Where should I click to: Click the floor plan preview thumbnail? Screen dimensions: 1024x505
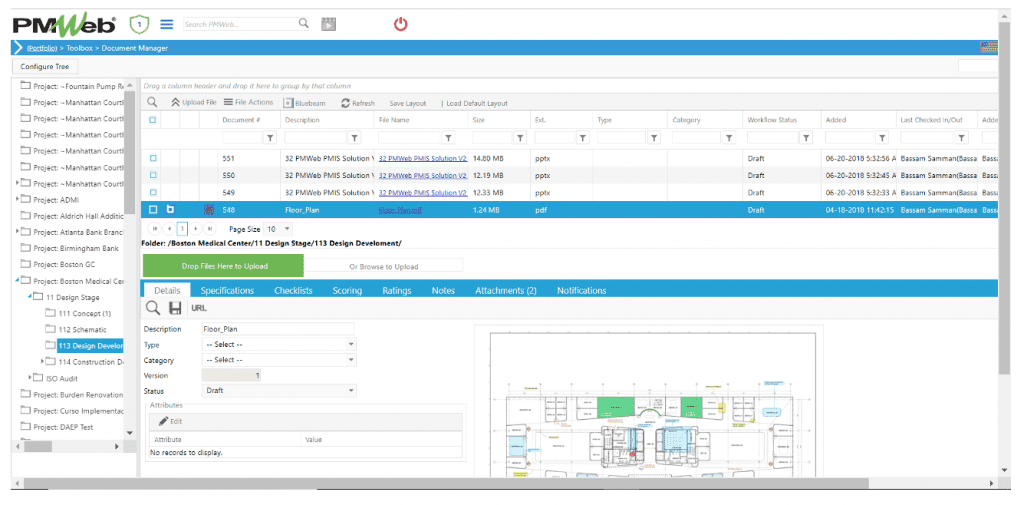click(x=648, y=400)
